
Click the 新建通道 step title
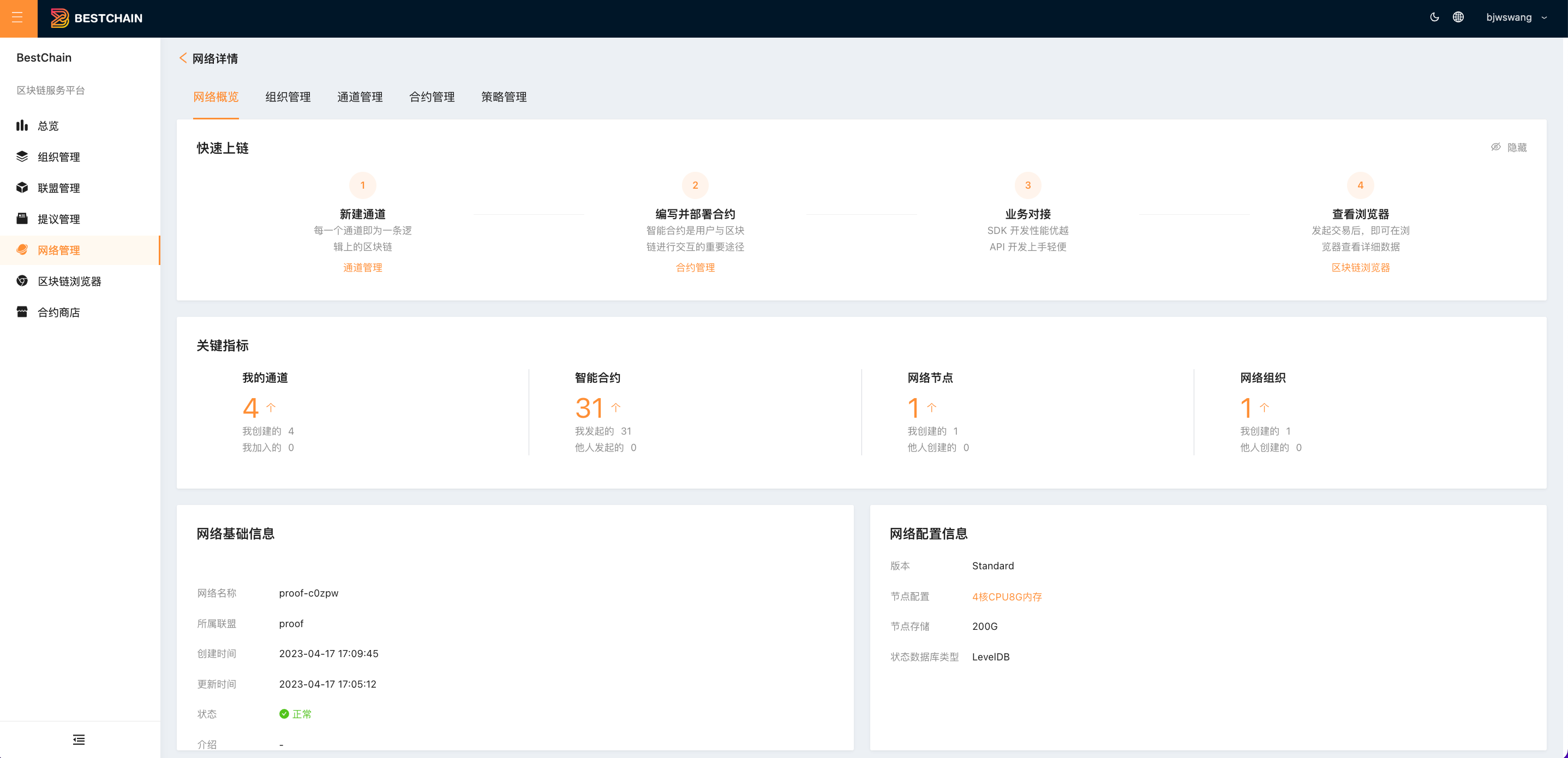(362, 214)
